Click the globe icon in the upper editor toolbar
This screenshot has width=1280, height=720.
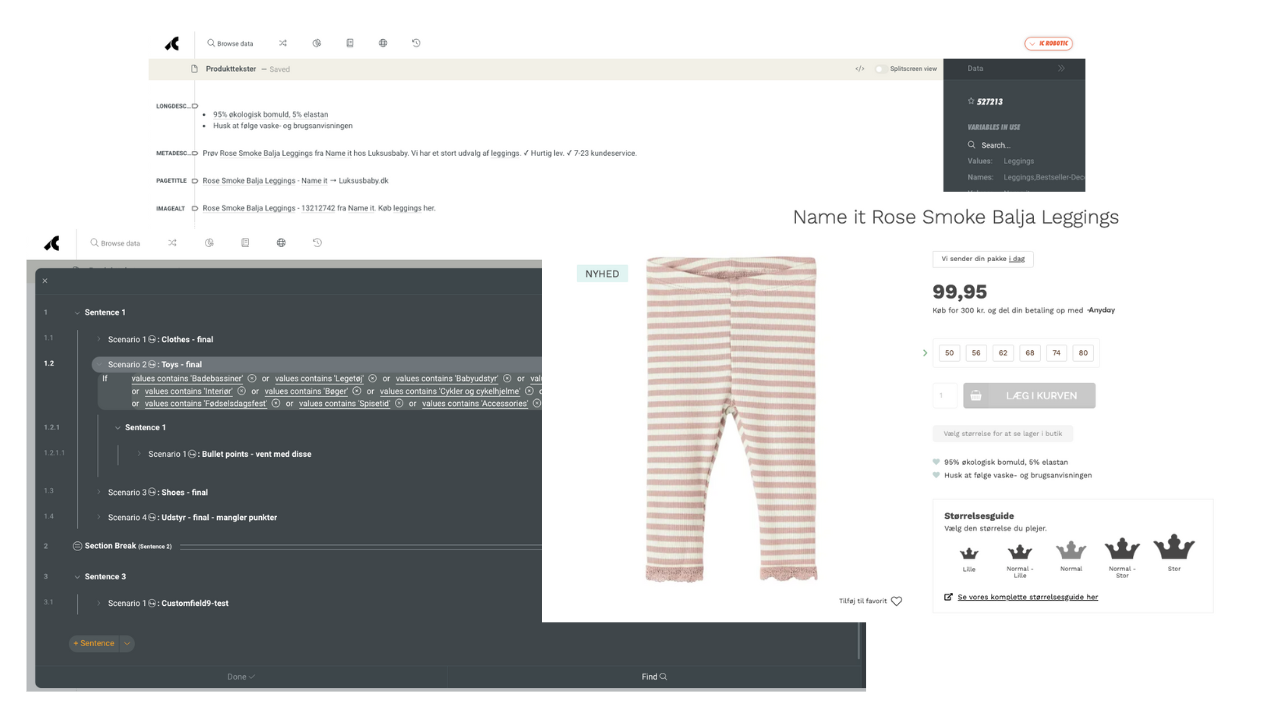(x=383, y=44)
